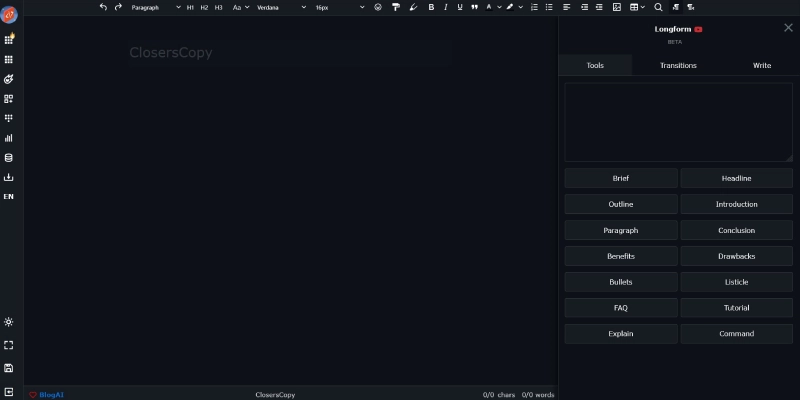Open the Longform YouTube video icon

[x=698, y=30]
